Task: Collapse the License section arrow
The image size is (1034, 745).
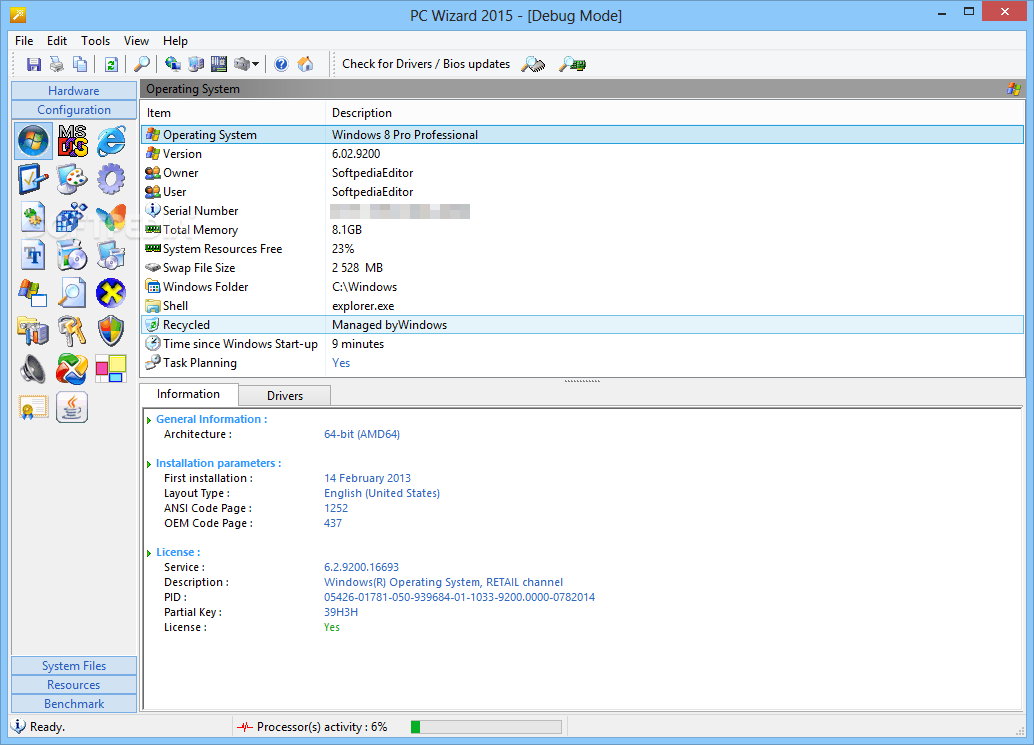Action: [x=149, y=553]
